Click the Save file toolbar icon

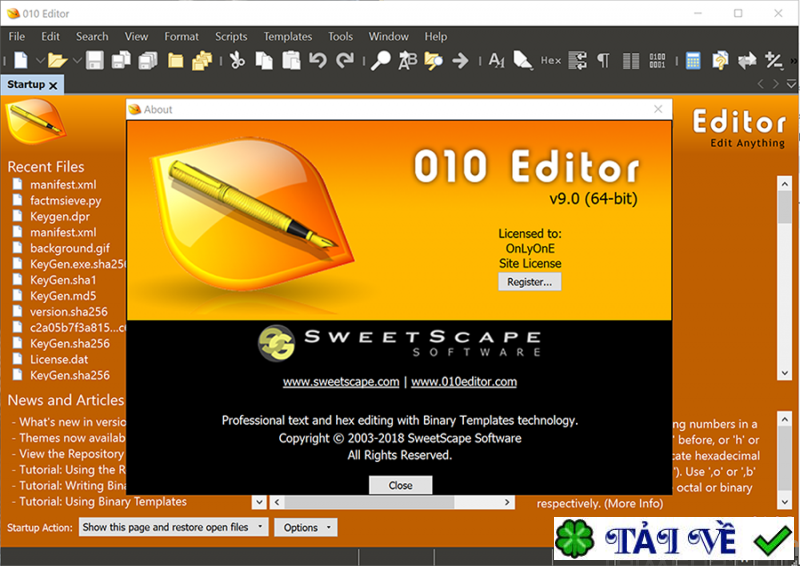(95, 61)
